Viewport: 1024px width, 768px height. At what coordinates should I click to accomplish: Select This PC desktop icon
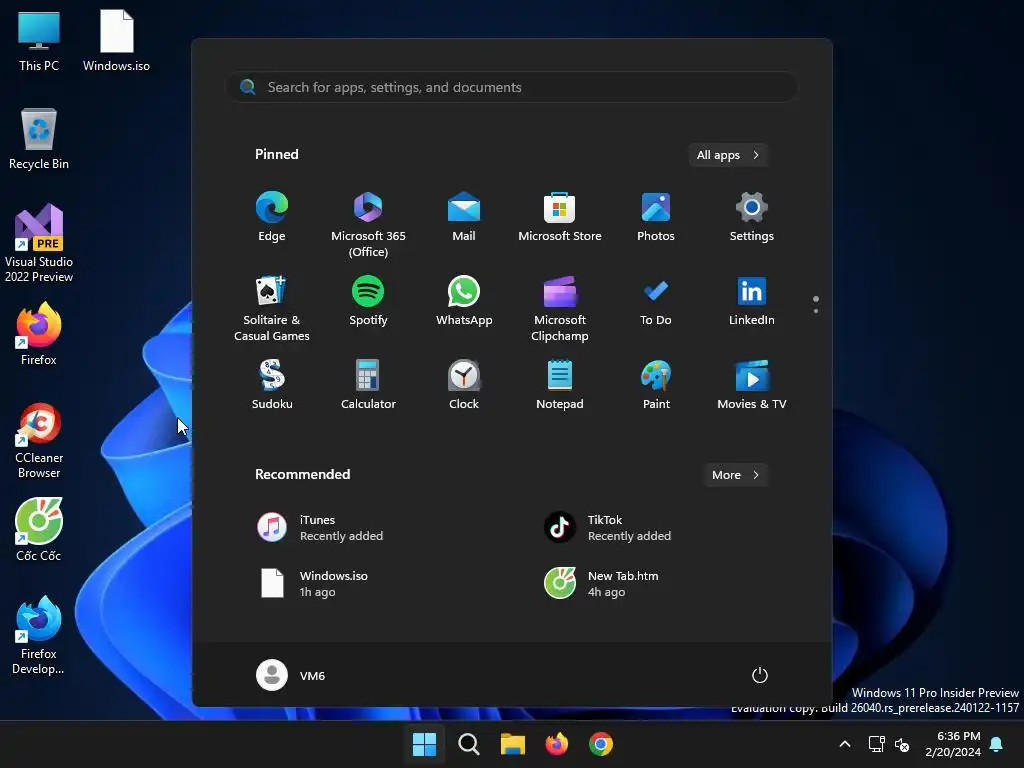39,42
